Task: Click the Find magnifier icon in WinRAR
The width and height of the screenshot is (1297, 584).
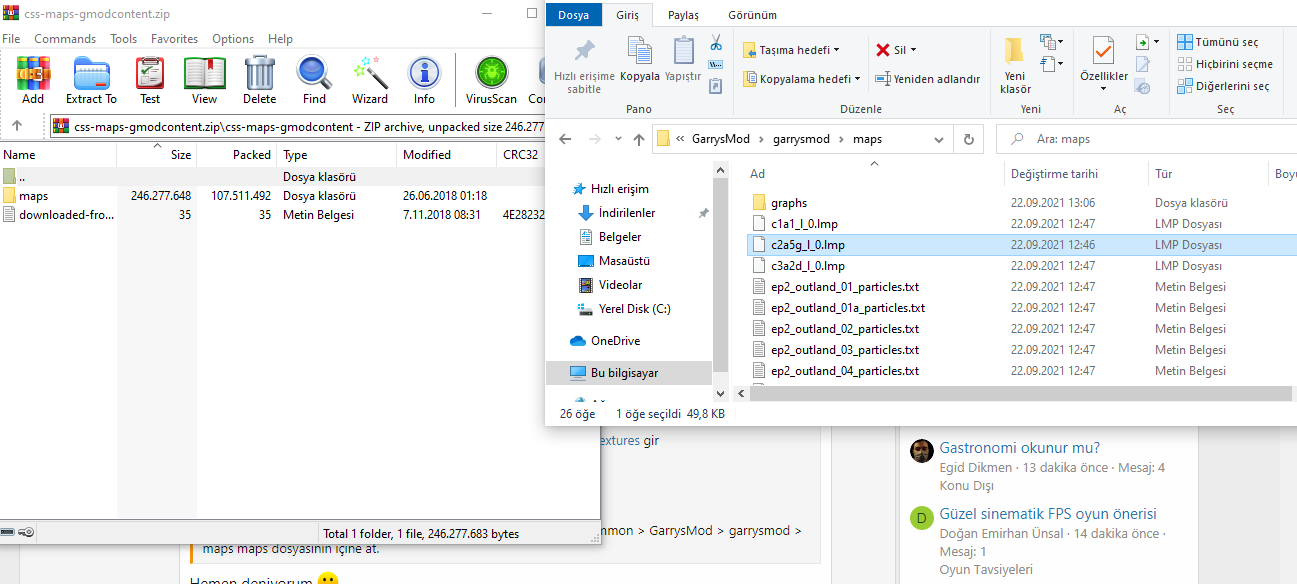Action: (x=314, y=80)
